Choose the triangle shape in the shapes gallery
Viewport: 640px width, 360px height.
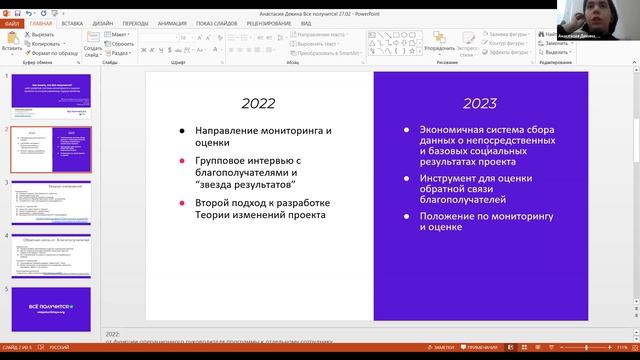click(372, 43)
